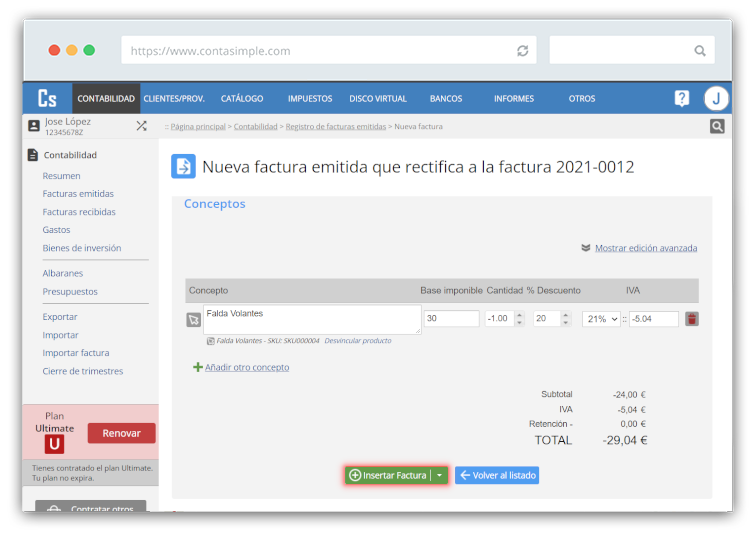The height and width of the screenshot is (535, 750).
Task: Open Albaranes in the sidebar
Action: [x=63, y=273]
